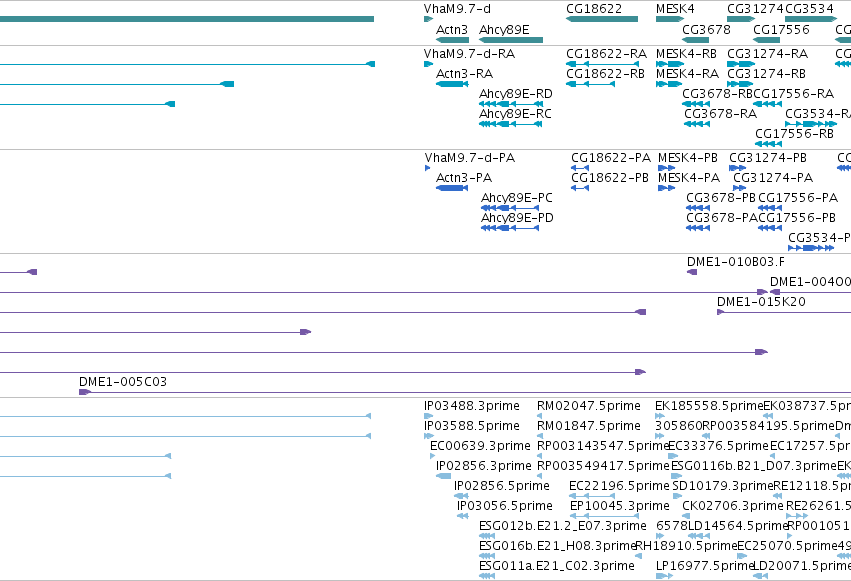
Task: Select the DME1-005C03 clone label
Action: [x=123, y=382]
